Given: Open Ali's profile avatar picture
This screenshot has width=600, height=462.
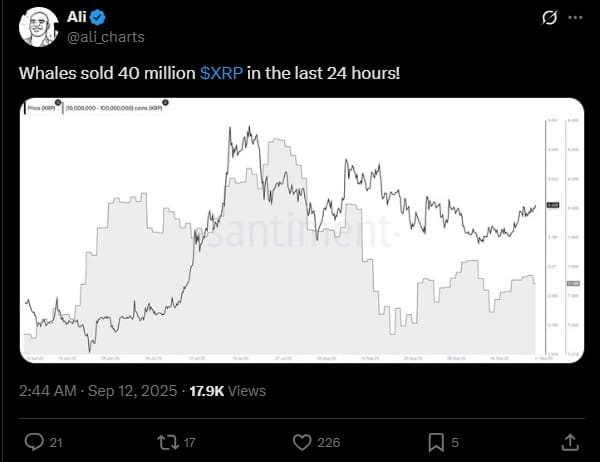Looking at the screenshot, I should pyautogui.click(x=39, y=27).
